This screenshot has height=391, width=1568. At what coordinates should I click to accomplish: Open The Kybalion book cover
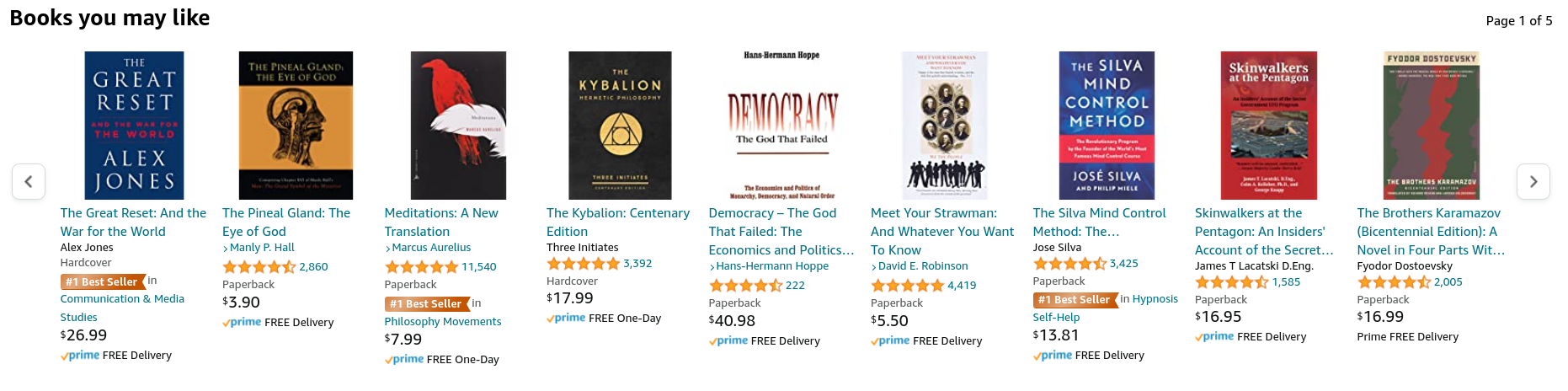620,126
